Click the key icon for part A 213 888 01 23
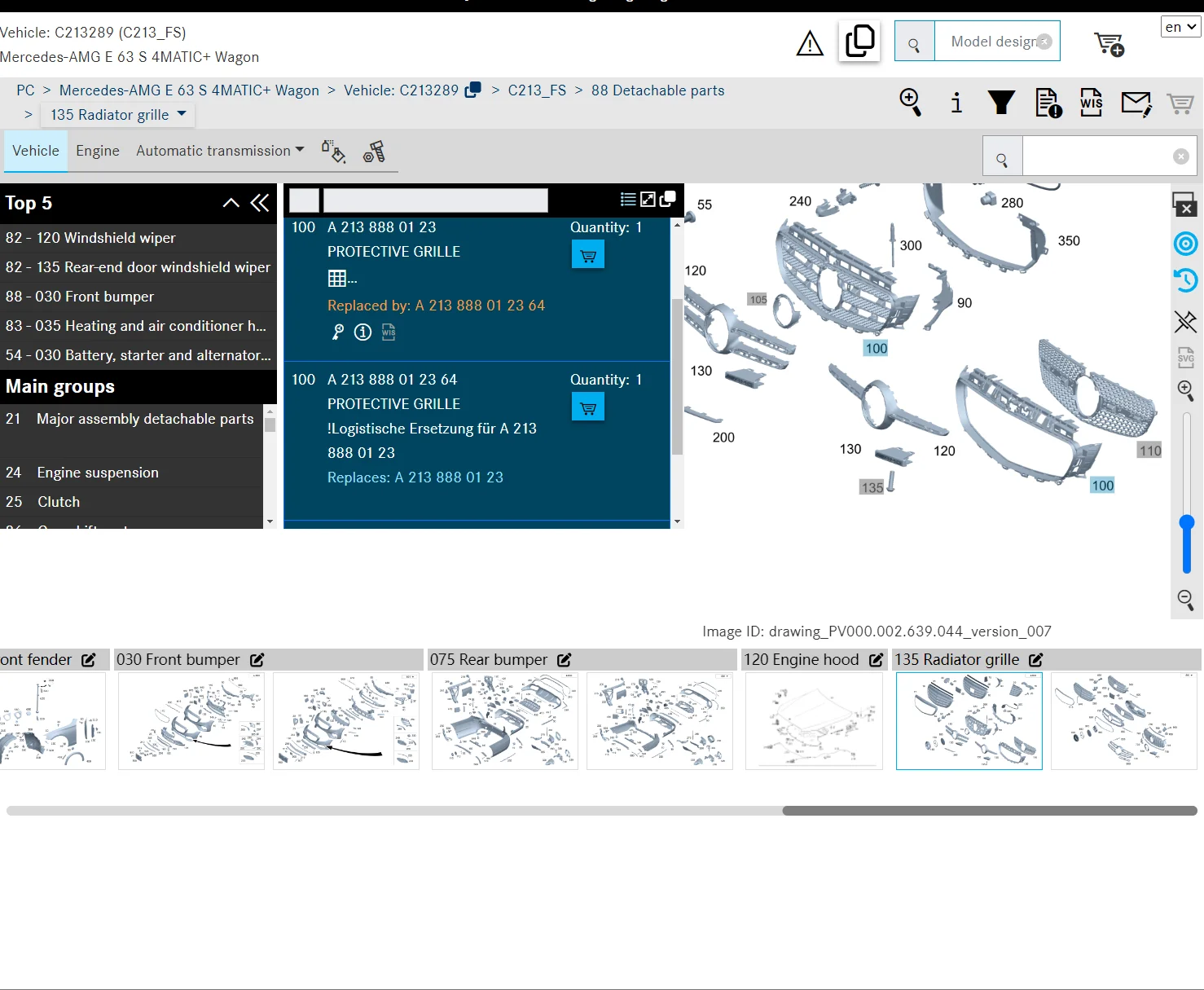Image resolution: width=1204 pixels, height=990 pixels. click(x=338, y=332)
